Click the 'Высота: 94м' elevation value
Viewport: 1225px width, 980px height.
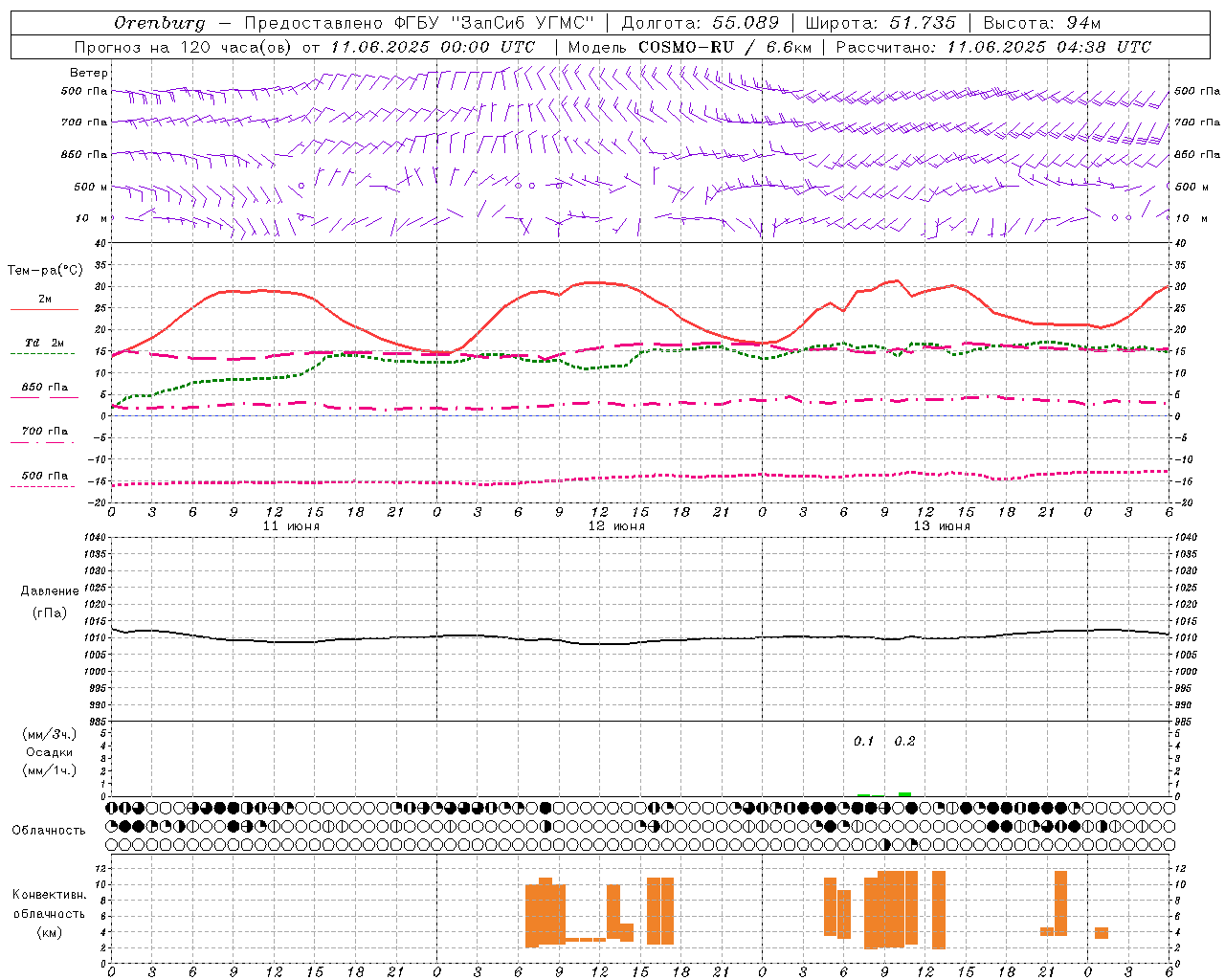1042,23
